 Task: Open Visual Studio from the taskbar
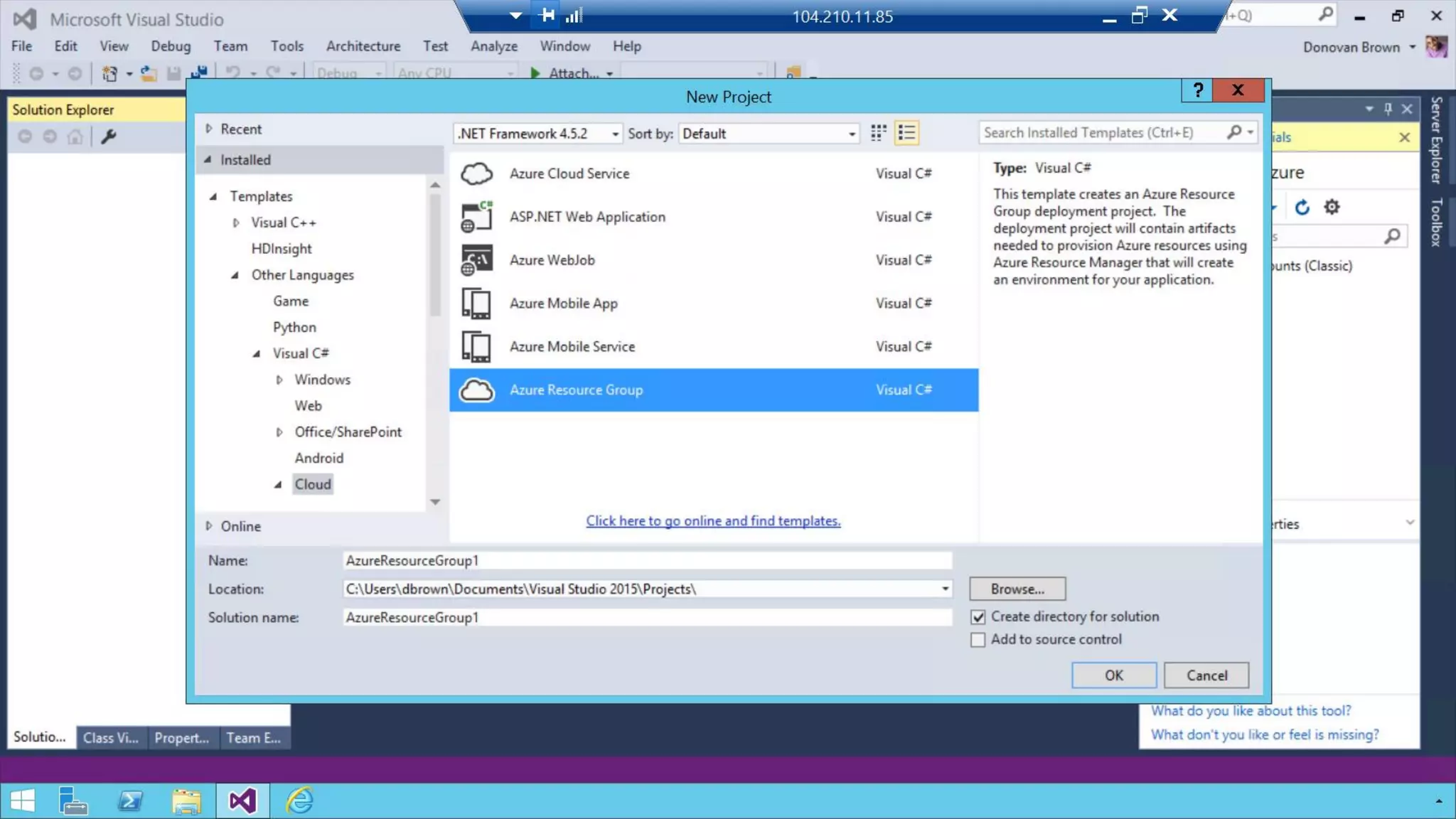pyautogui.click(x=242, y=801)
